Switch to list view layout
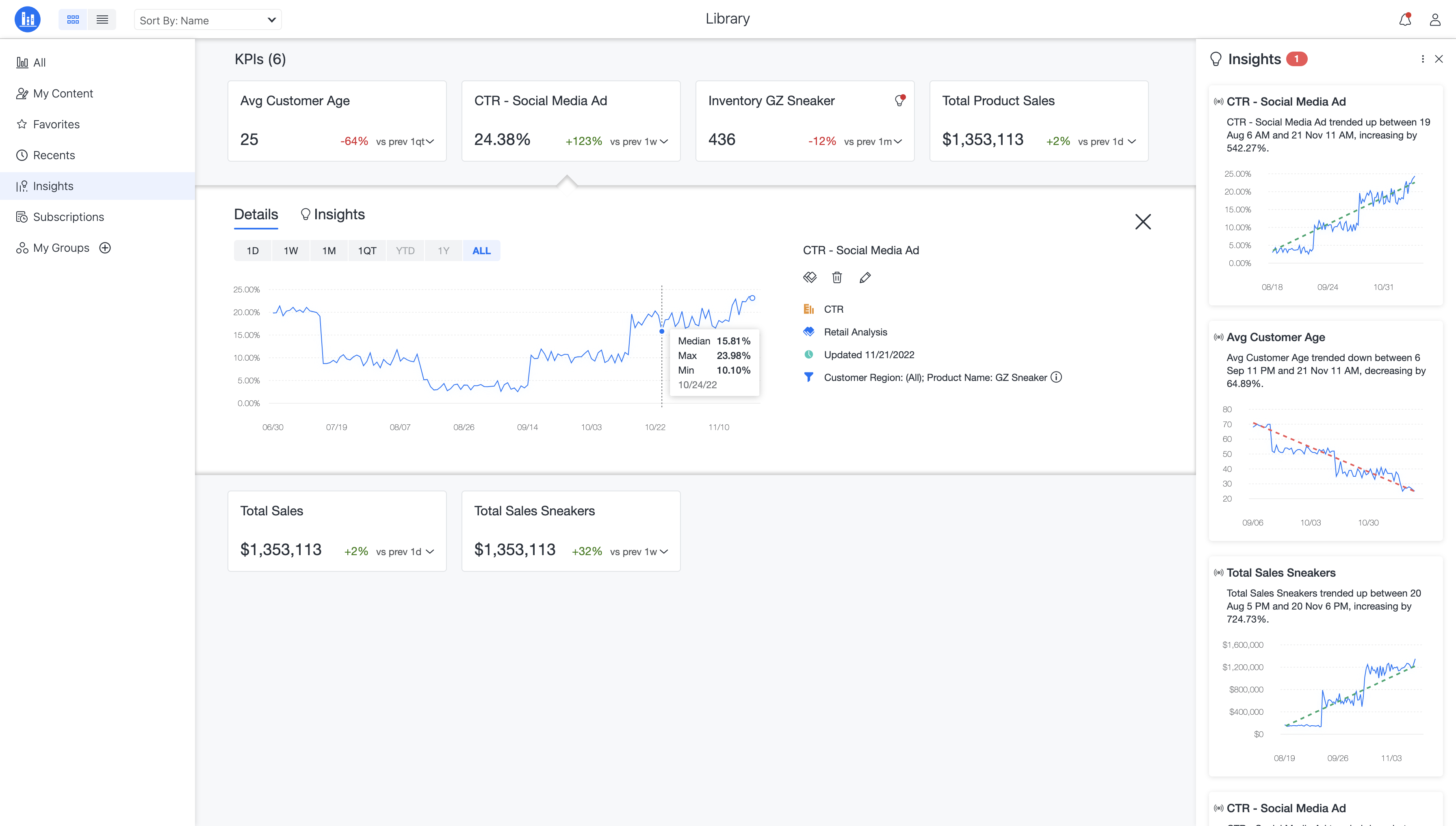Image resolution: width=1456 pixels, height=826 pixels. (x=102, y=20)
